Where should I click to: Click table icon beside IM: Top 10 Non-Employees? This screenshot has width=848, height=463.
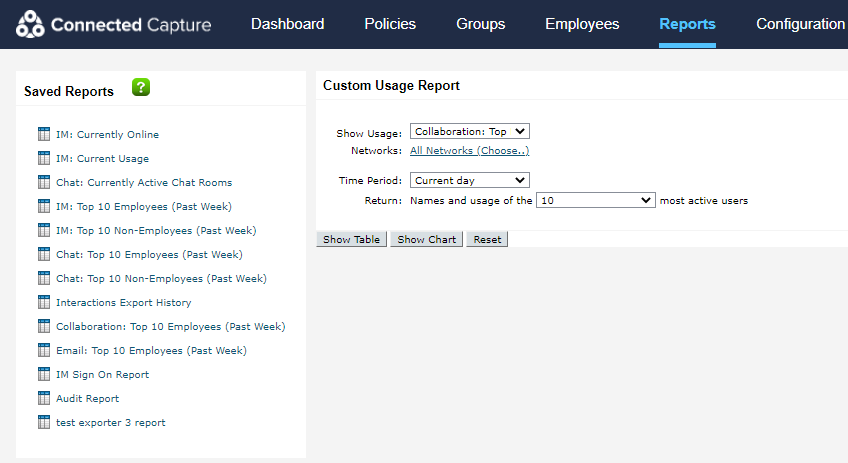tap(44, 230)
